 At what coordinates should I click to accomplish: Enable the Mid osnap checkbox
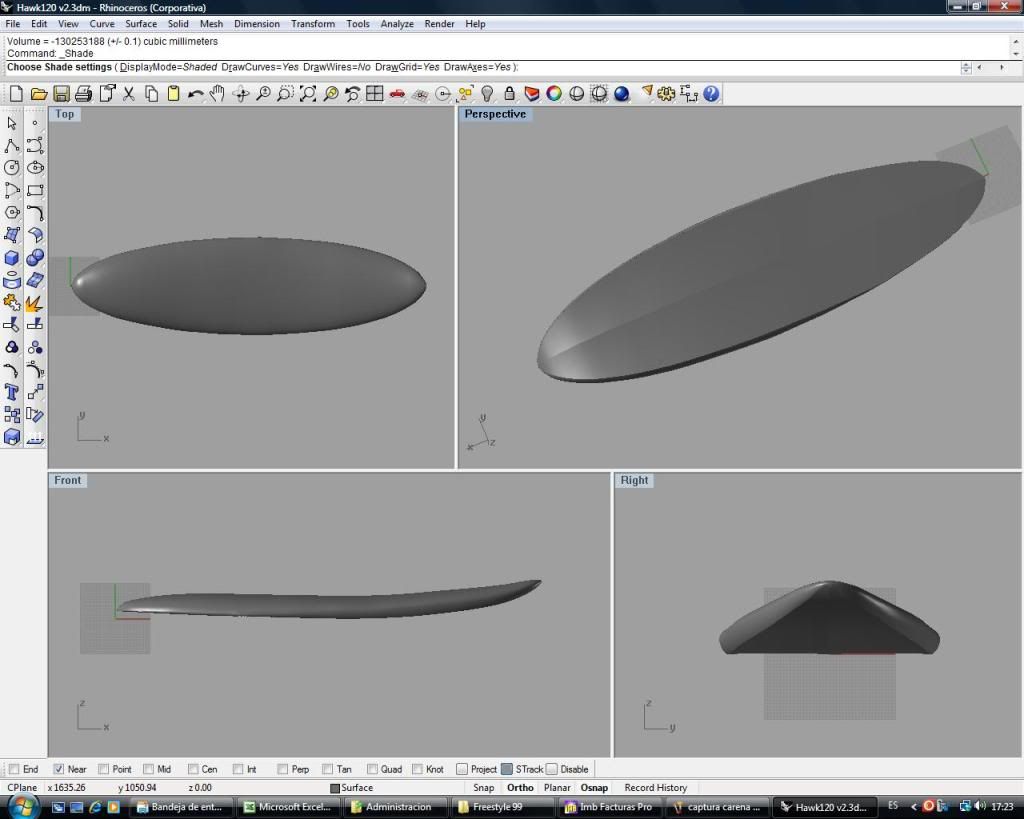point(148,769)
